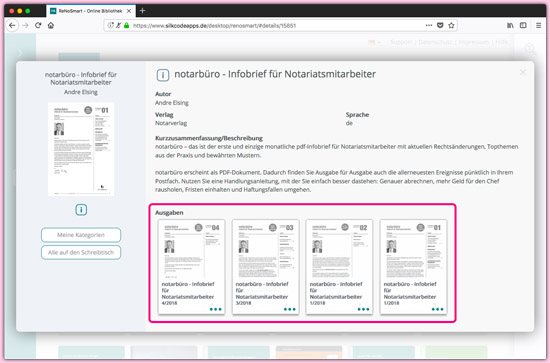Reload the page in the browser
The image size is (550, 363).
38,25
